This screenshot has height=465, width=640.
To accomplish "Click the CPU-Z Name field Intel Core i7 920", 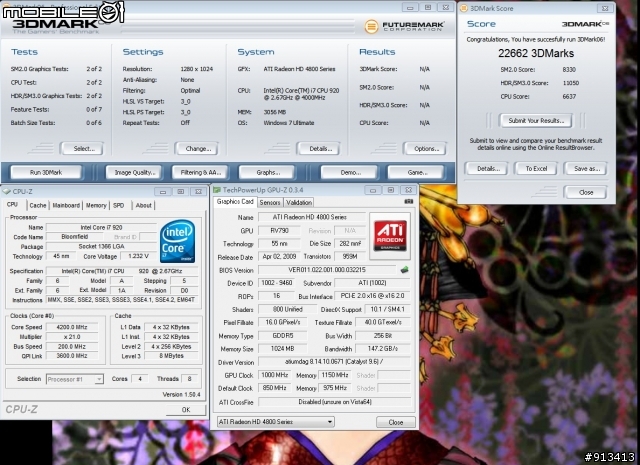I will pos(101,227).
